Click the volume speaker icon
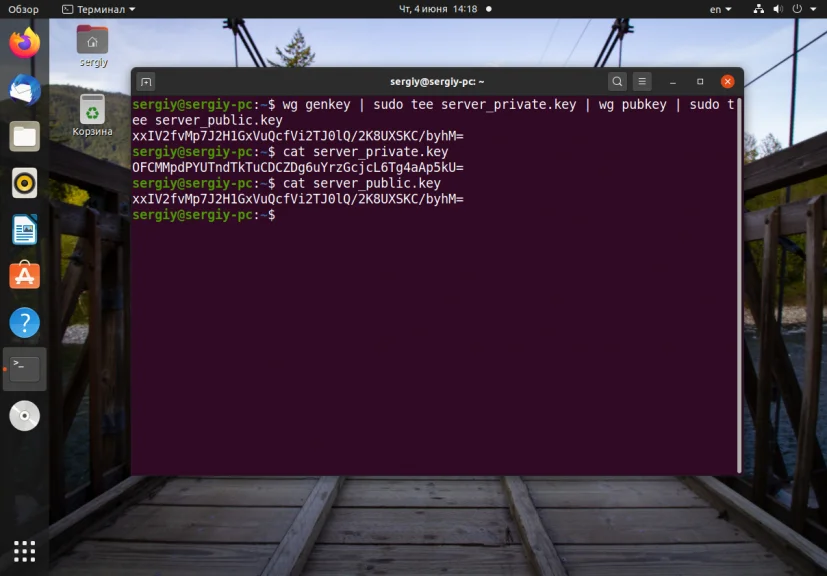This screenshot has height=576, width=827. coord(778,9)
